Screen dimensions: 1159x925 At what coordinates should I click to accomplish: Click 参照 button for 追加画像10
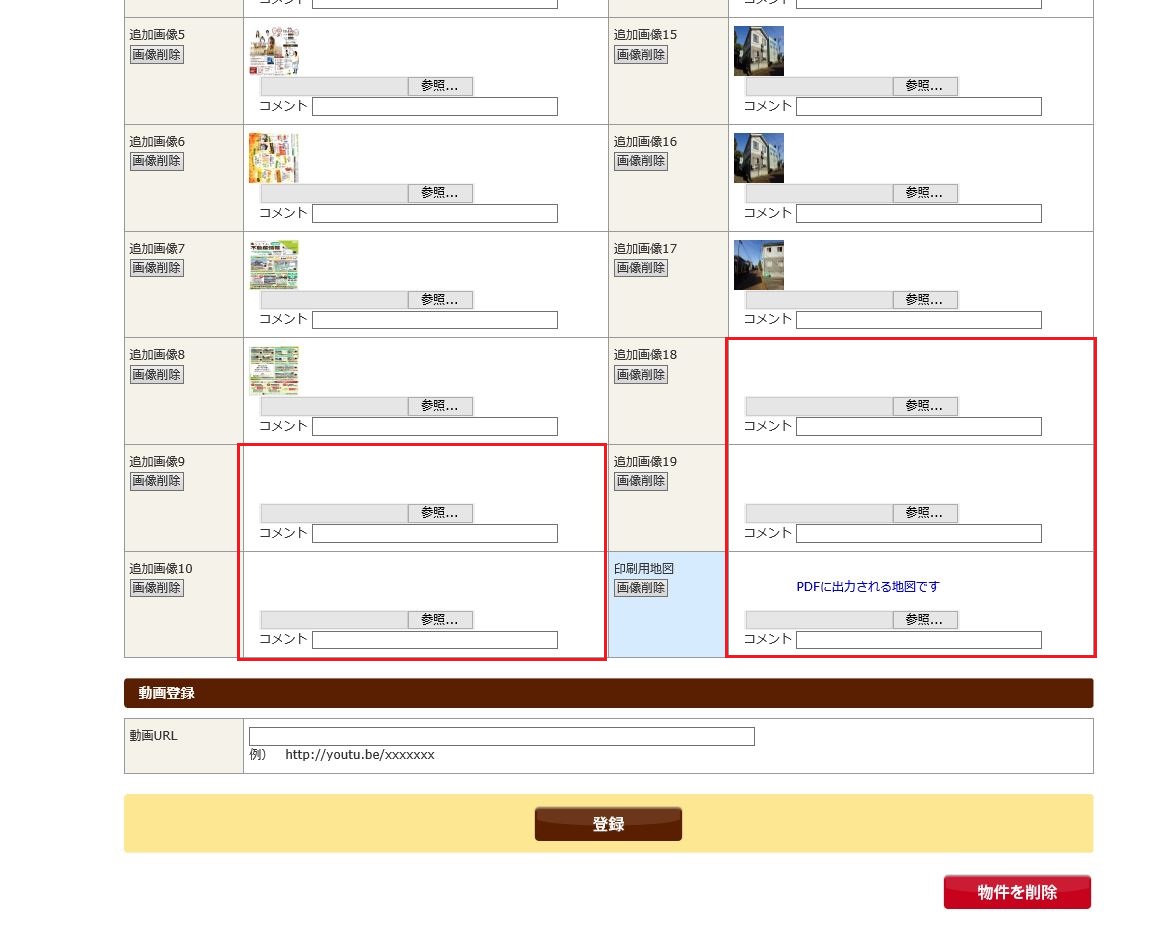coord(440,620)
